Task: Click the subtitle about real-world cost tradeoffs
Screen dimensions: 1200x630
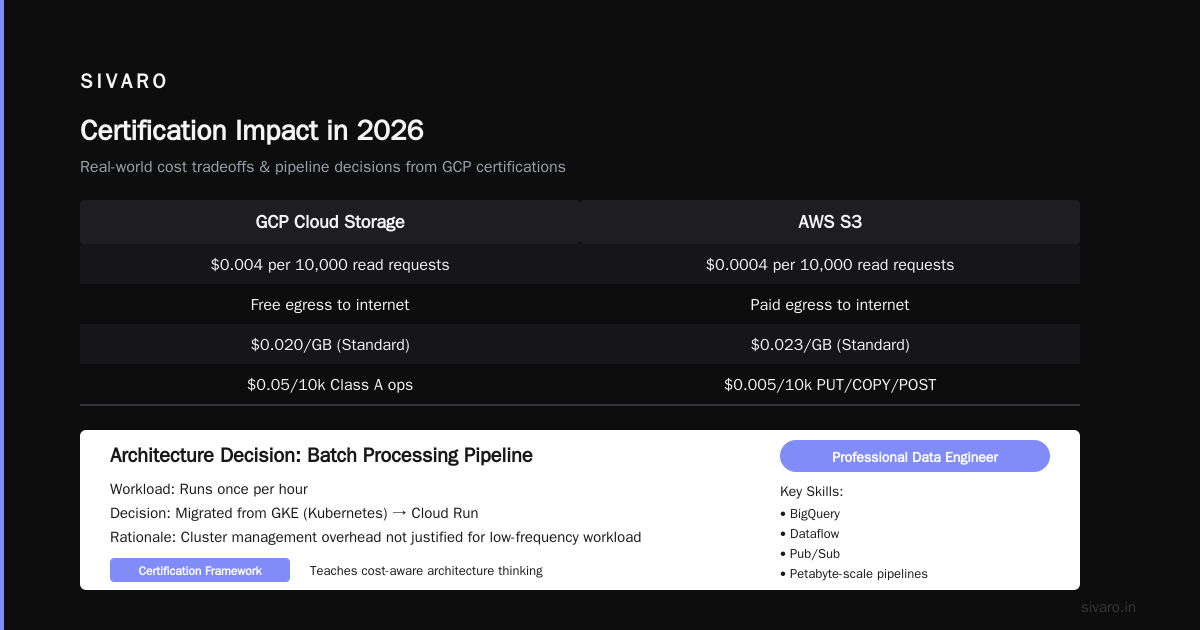Action: tap(323, 167)
